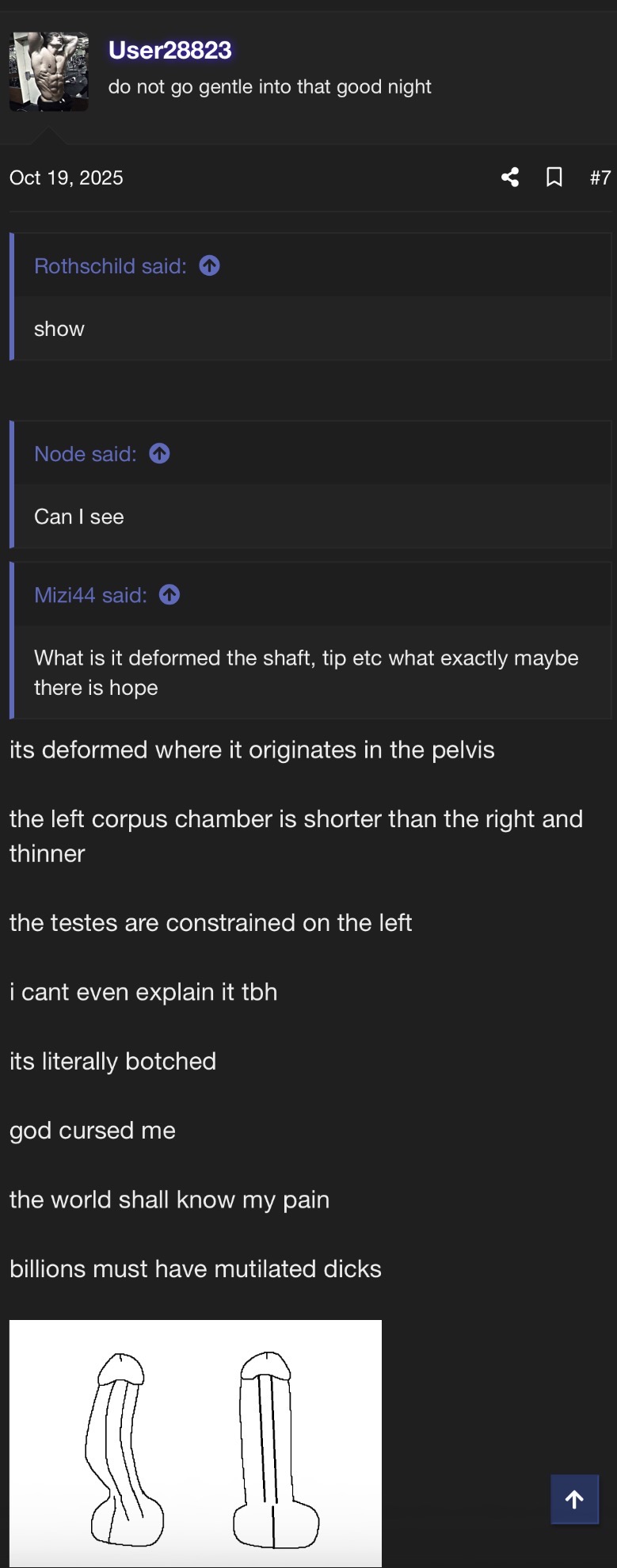Click the share icon in the post header

click(x=510, y=177)
